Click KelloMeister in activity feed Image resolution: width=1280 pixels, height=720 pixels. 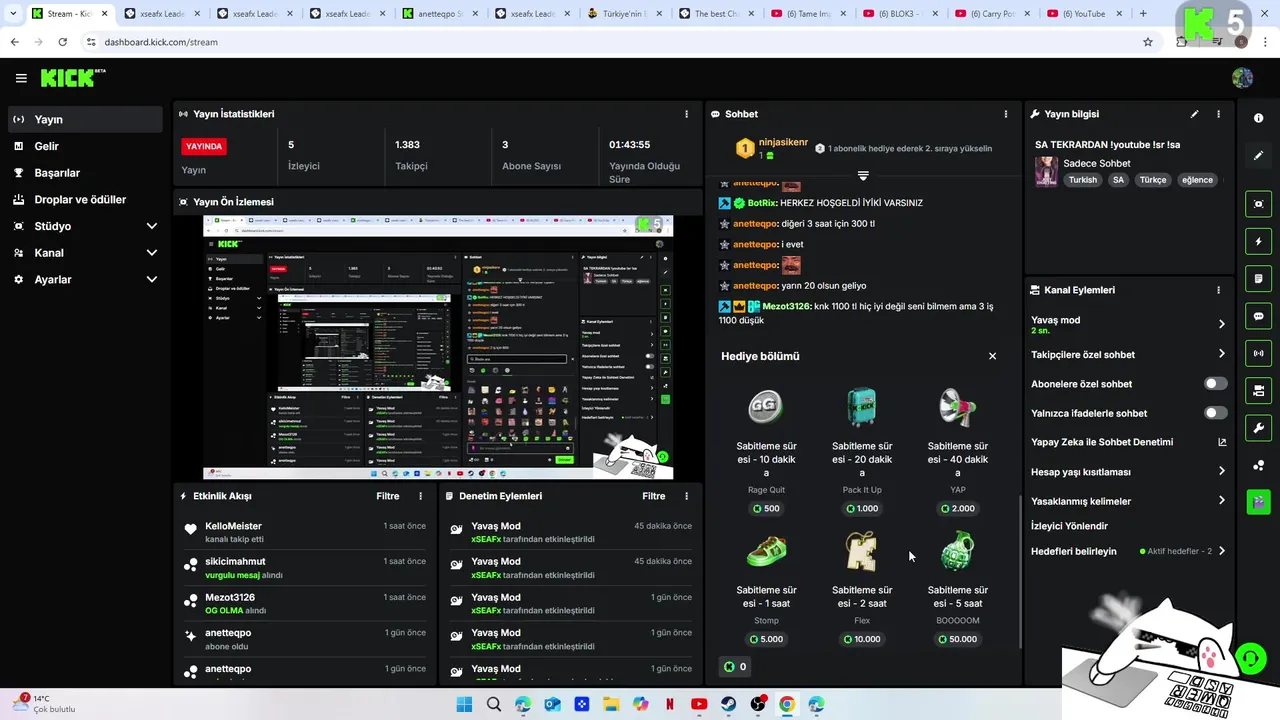click(x=233, y=526)
